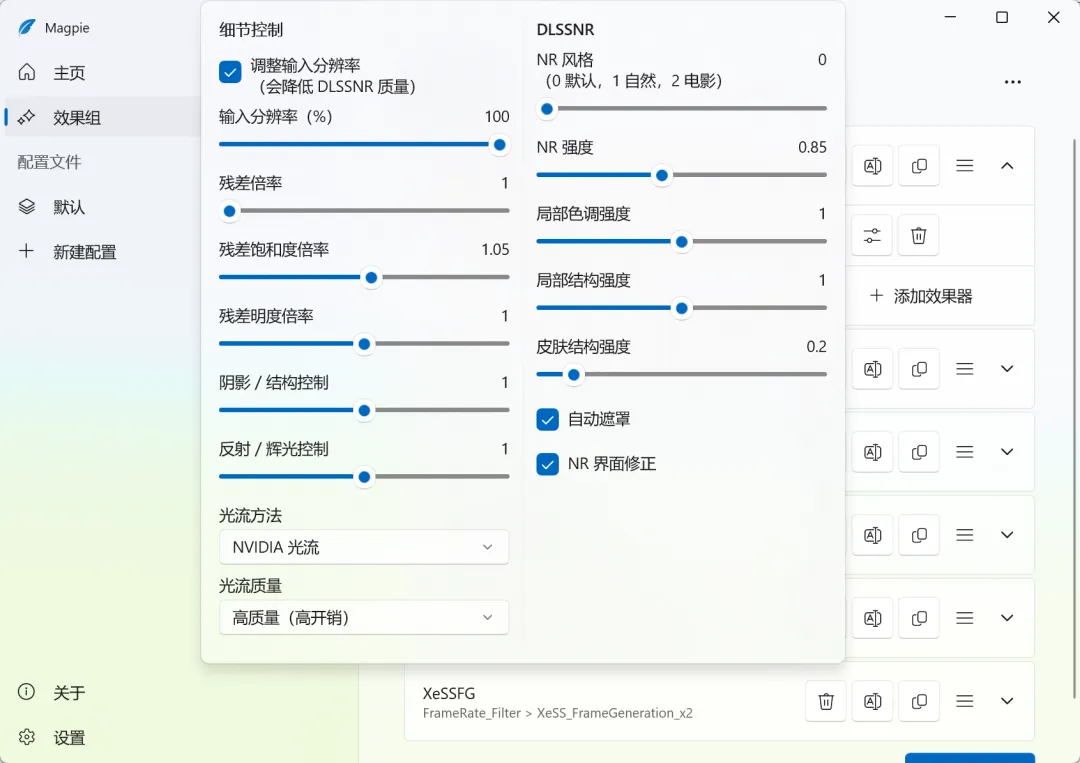This screenshot has width=1080, height=763.
Task: Toggle the 自动遮罩 checkbox
Action: click(x=548, y=419)
